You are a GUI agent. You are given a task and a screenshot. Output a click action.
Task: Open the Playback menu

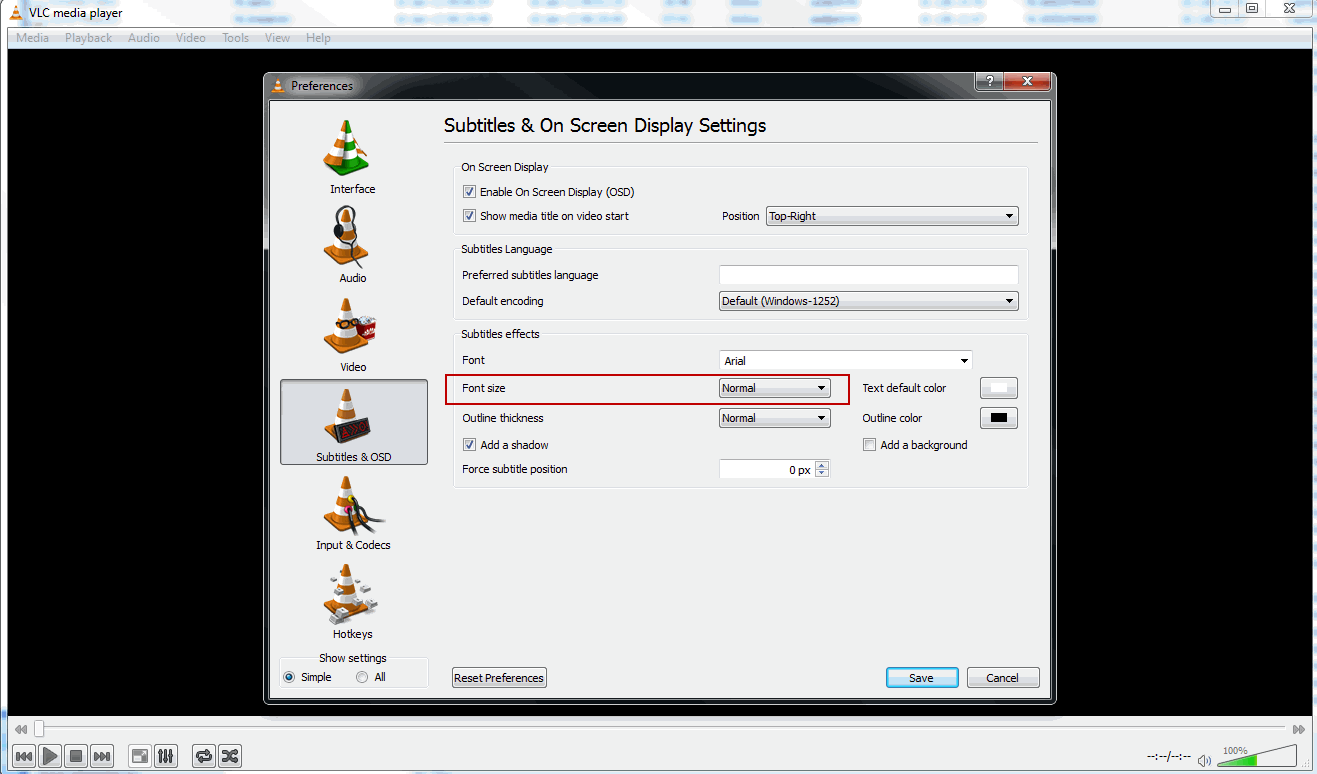(88, 38)
